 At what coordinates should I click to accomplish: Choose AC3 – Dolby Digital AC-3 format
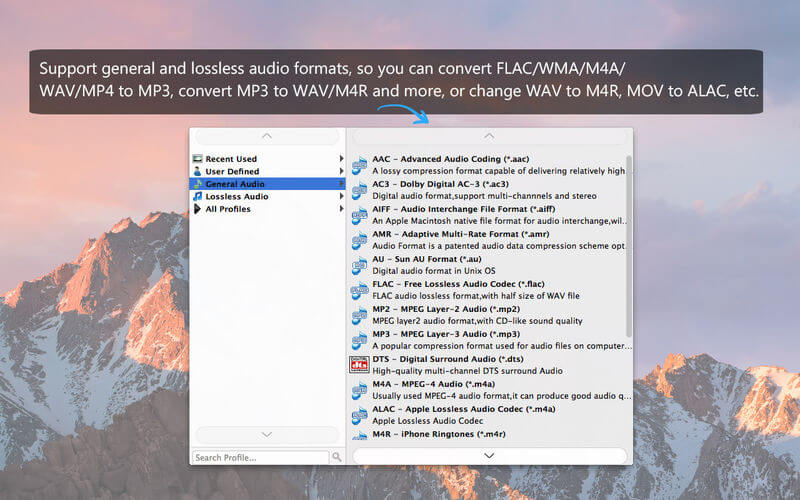coord(489,190)
